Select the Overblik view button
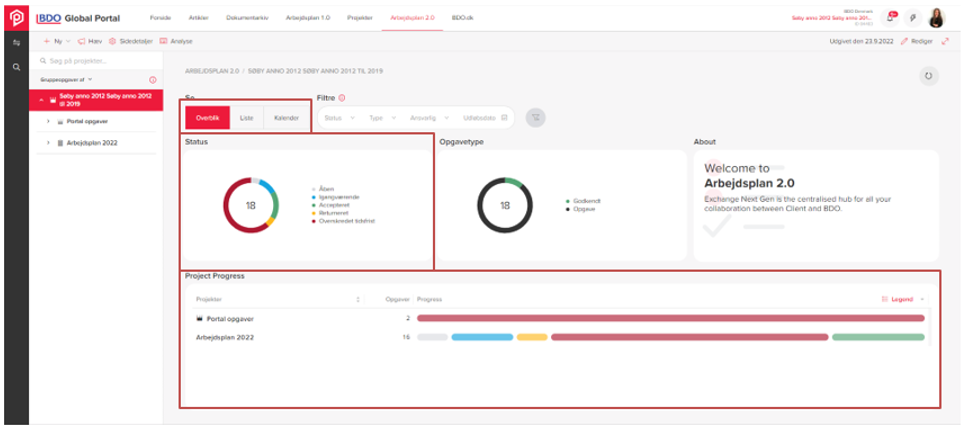This screenshot has height=427, width=966. 208,118
